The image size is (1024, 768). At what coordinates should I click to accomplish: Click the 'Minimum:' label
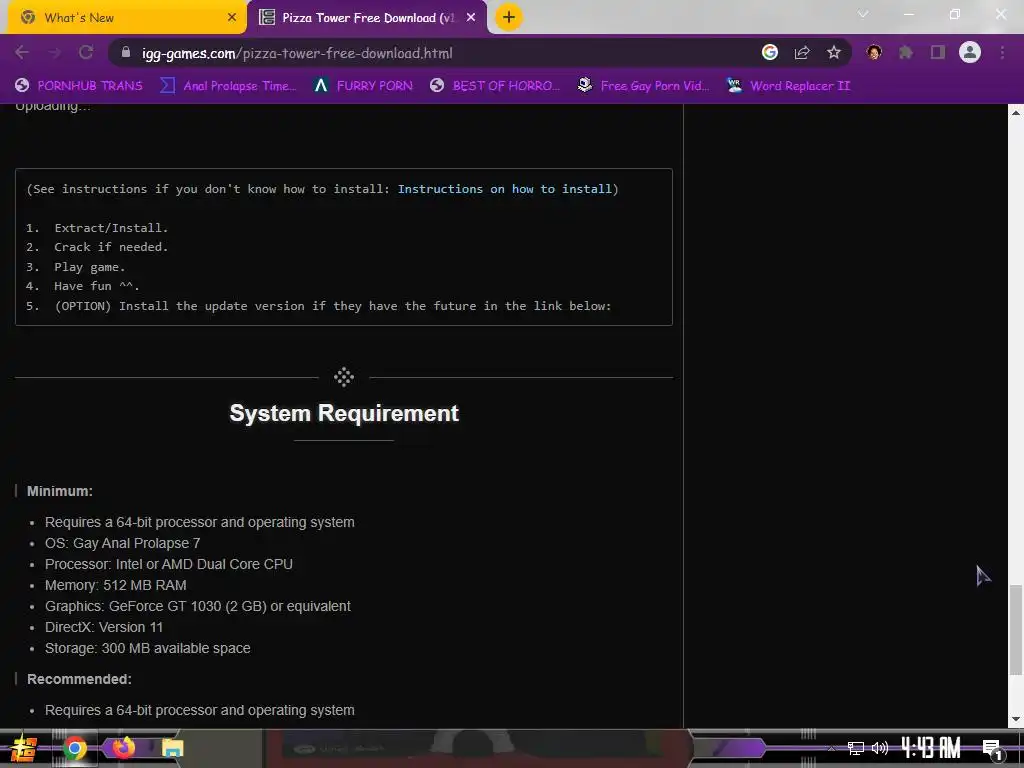click(59, 491)
